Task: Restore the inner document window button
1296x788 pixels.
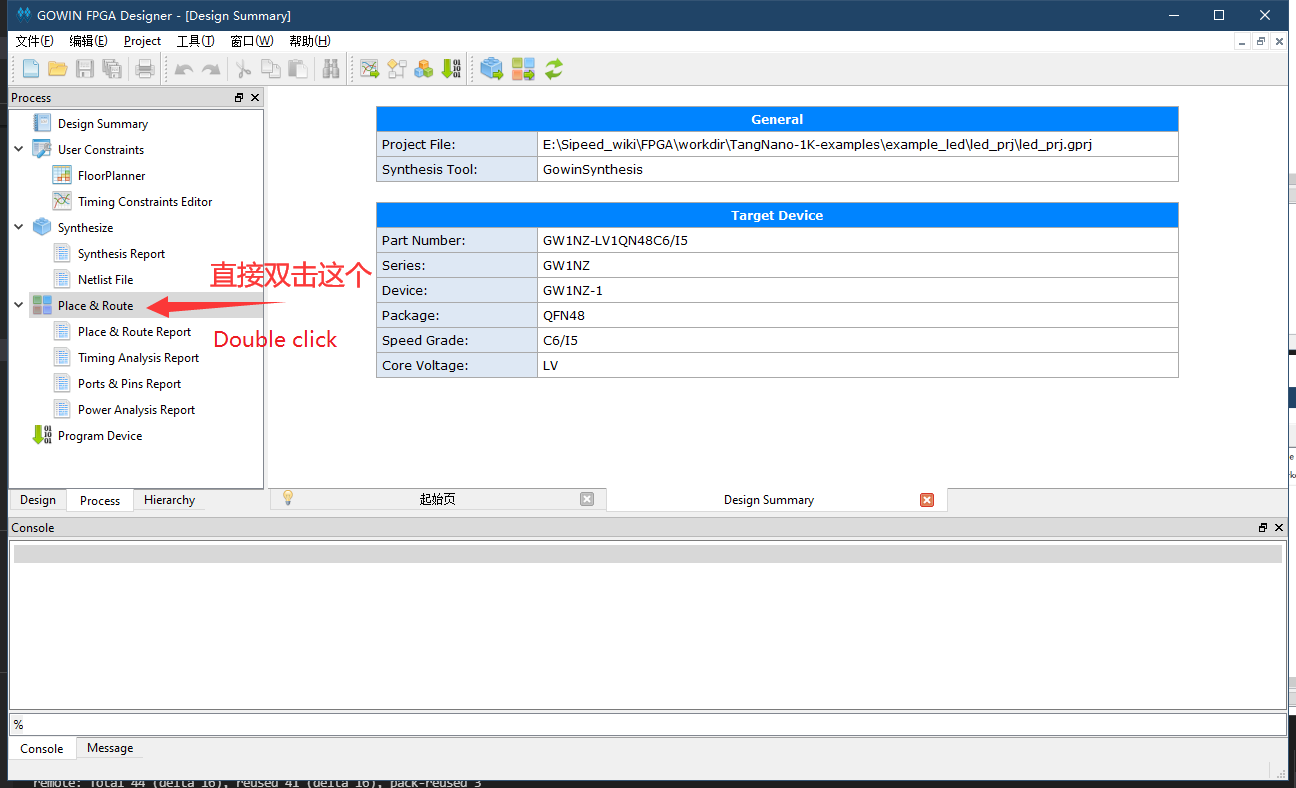Action: coord(1261,41)
